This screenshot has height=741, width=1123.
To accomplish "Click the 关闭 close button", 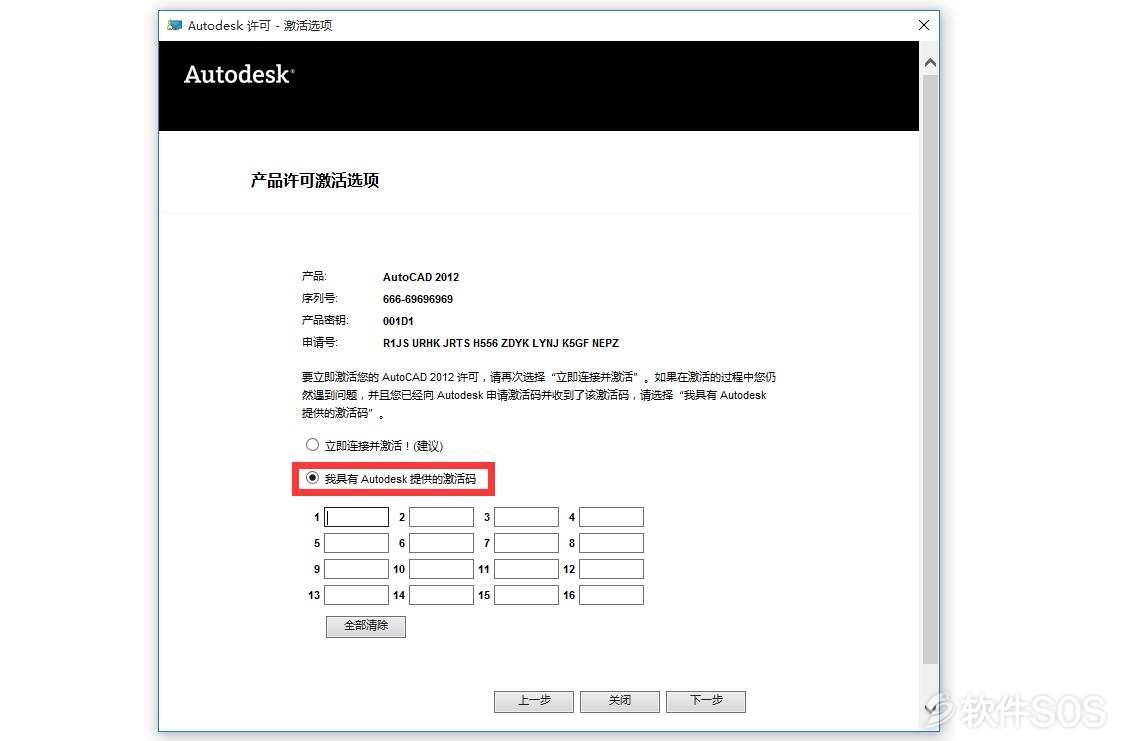I will [620, 702].
